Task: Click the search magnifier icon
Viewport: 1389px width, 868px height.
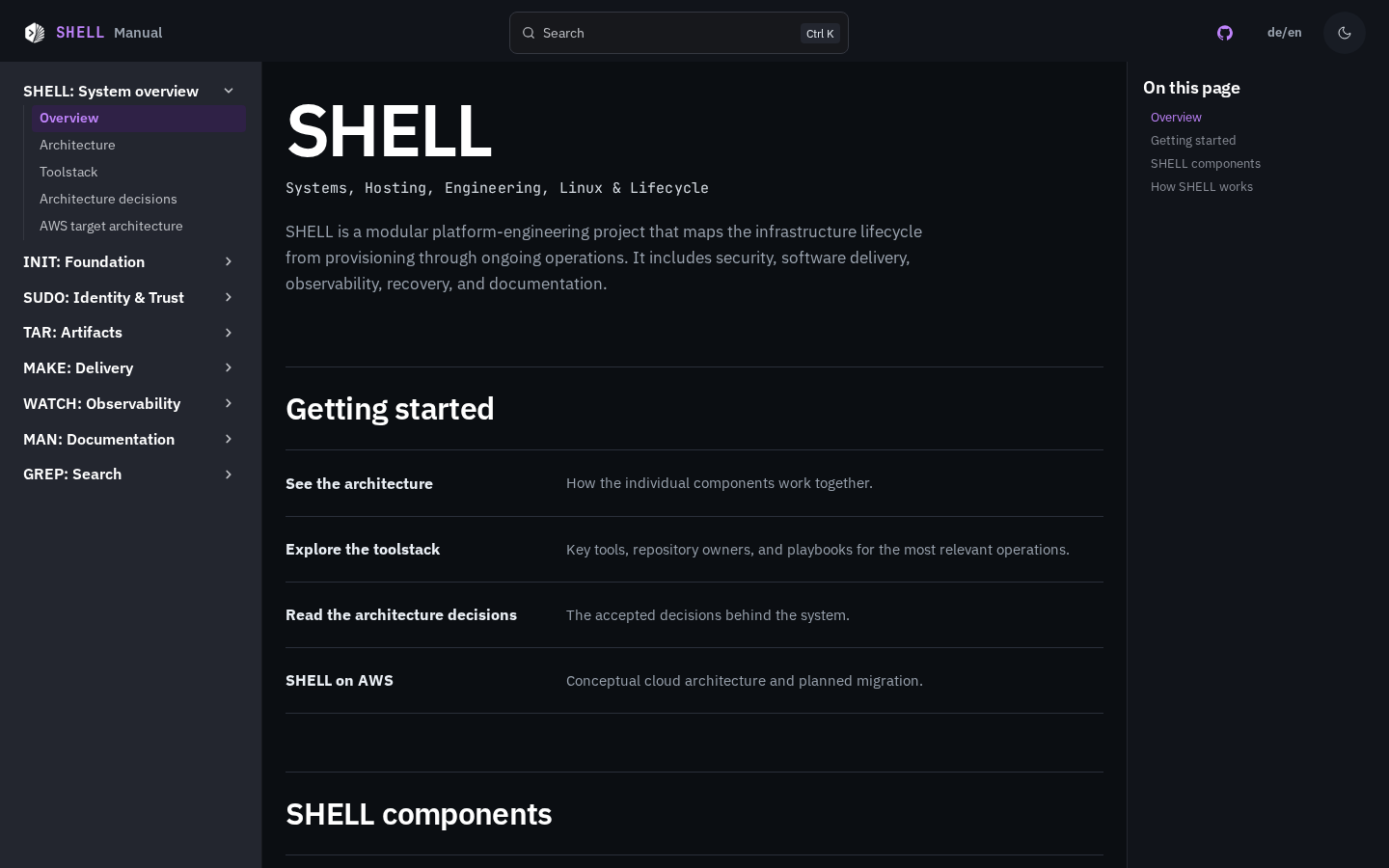Action: 529,33
